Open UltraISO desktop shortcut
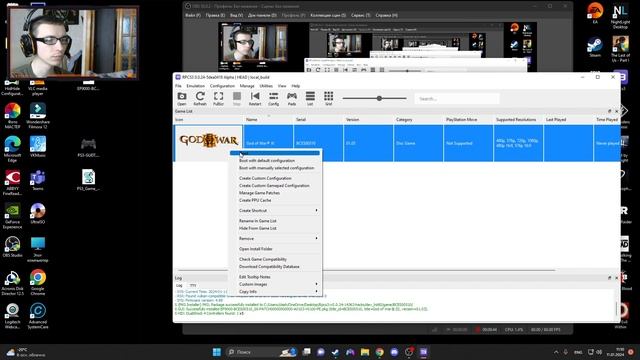 (38, 213)
